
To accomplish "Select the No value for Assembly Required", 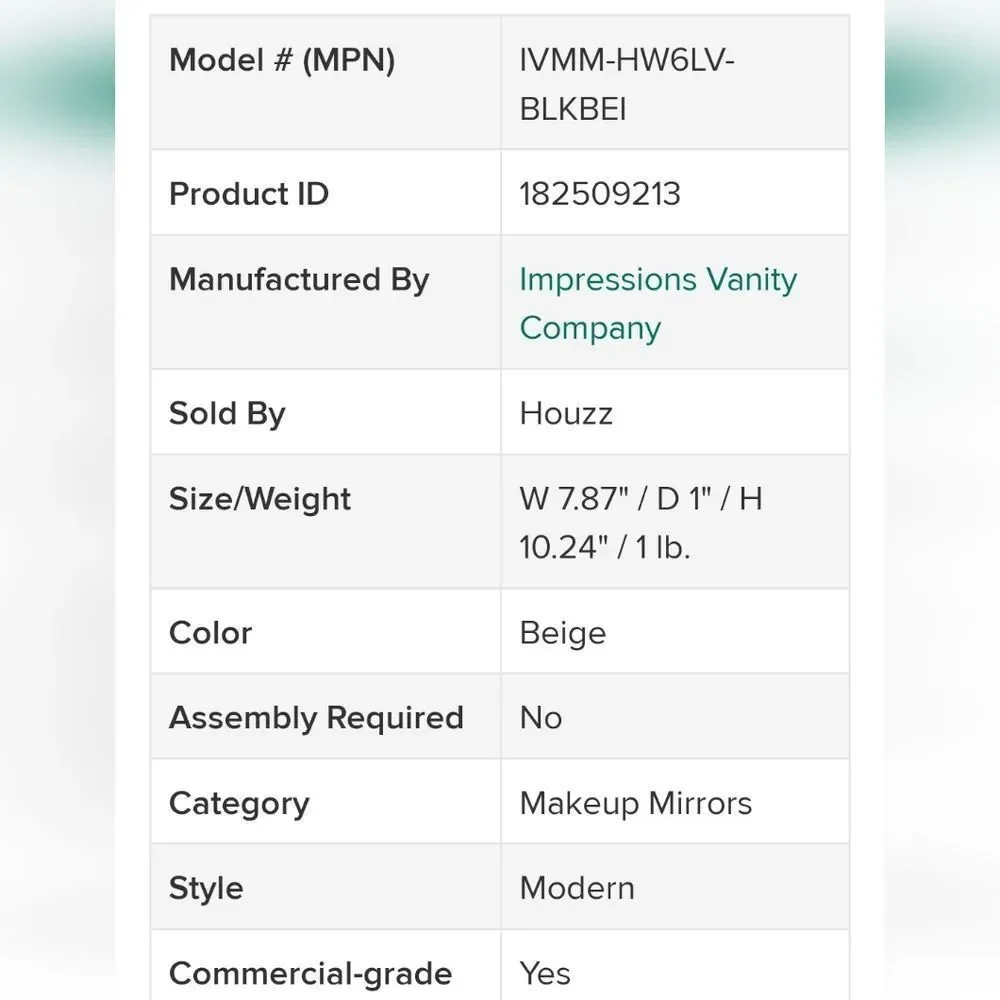I will pyautogui.click(x=541, y=717).
